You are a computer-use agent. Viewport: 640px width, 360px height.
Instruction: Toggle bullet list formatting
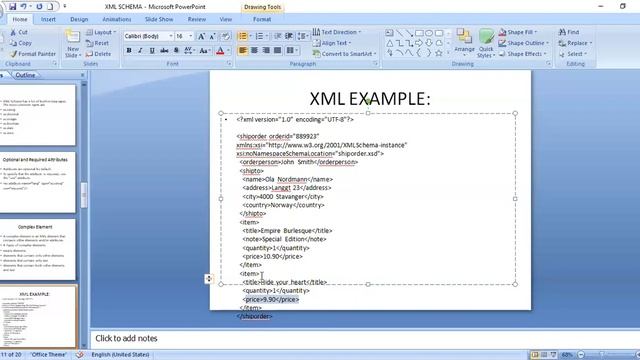pyautogui.click(x=242, y=36)
